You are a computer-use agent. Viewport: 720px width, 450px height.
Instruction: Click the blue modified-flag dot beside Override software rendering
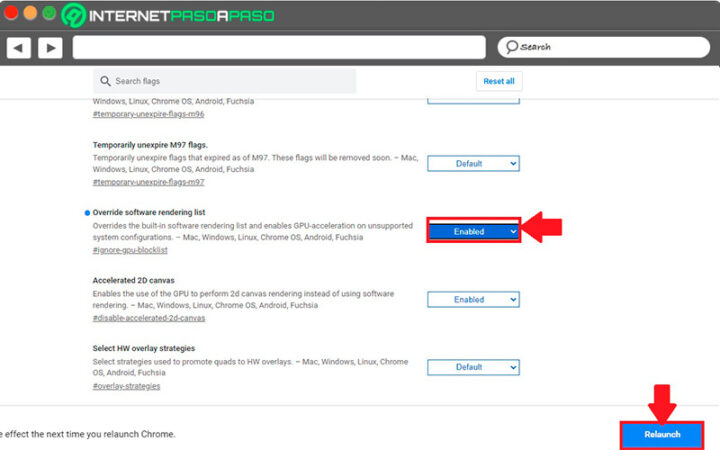87,213
